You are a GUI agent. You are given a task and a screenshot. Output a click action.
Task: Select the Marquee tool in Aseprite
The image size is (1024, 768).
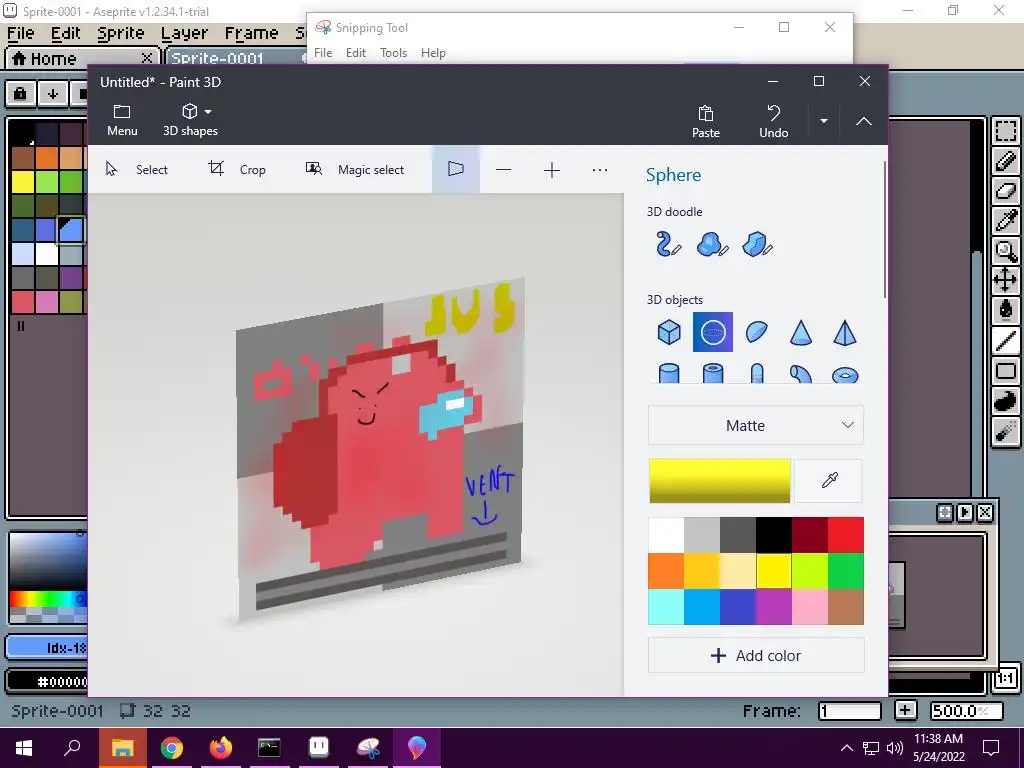(x=1006, y=131)
